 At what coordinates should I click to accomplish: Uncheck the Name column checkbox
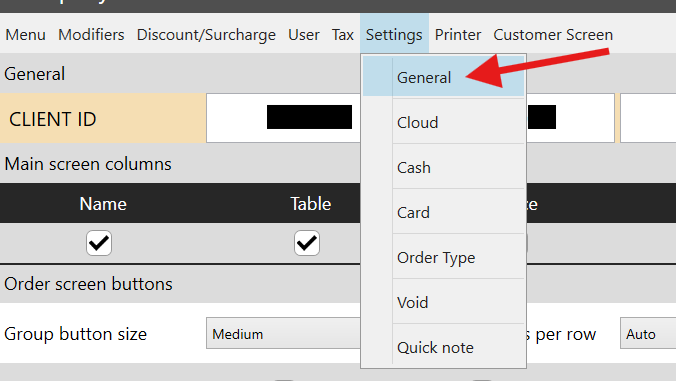[x=99, y=243]
